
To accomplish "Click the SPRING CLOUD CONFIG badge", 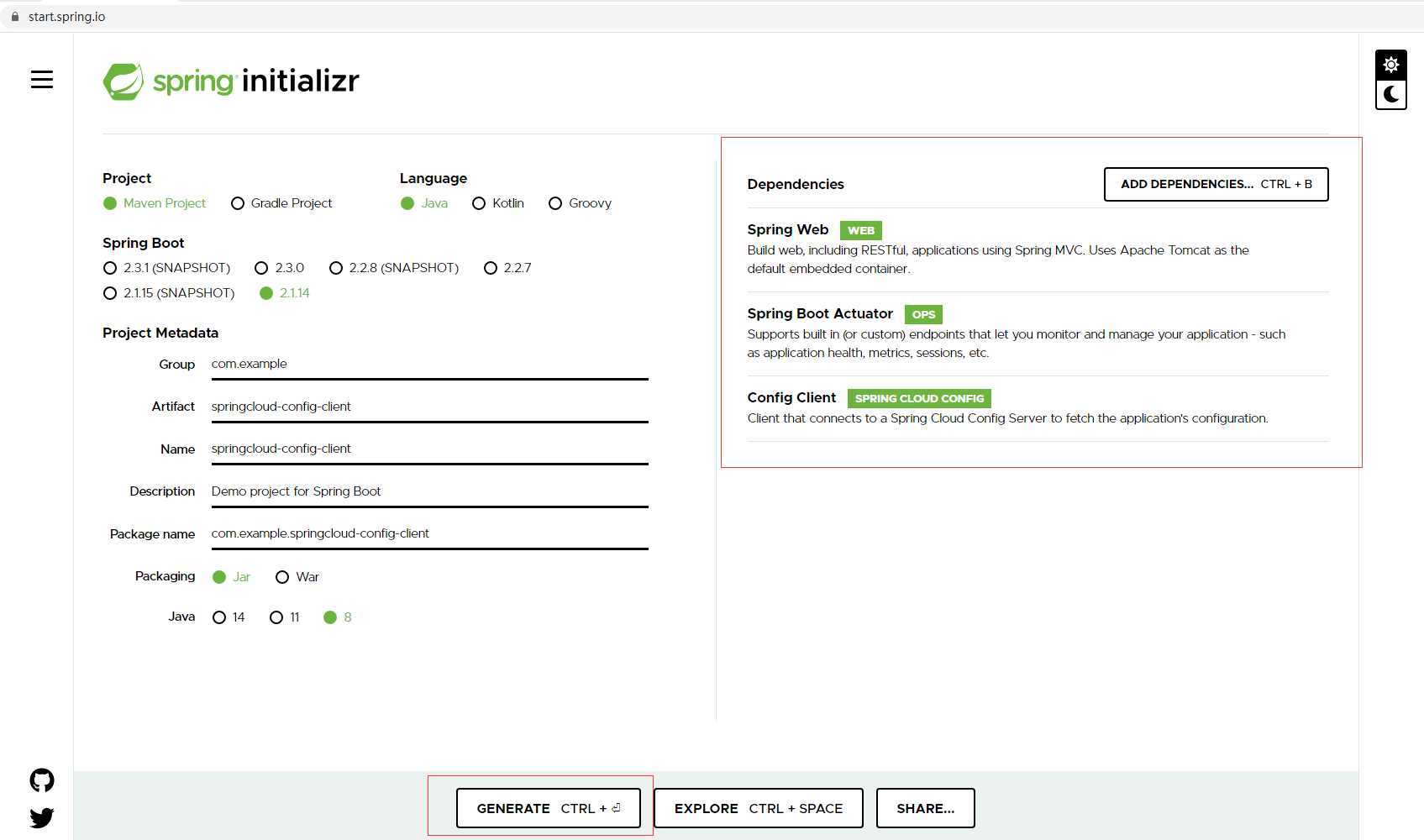I will click(x=919, y=398).
